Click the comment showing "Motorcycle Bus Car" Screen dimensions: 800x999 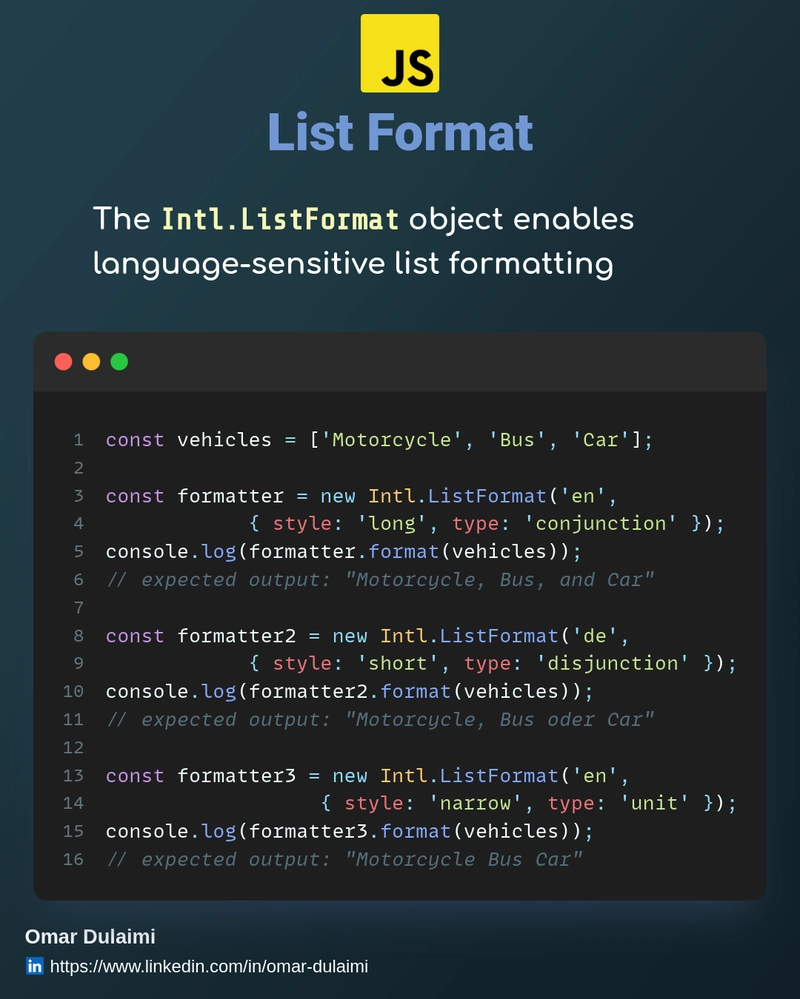click(x=345, y=859)
